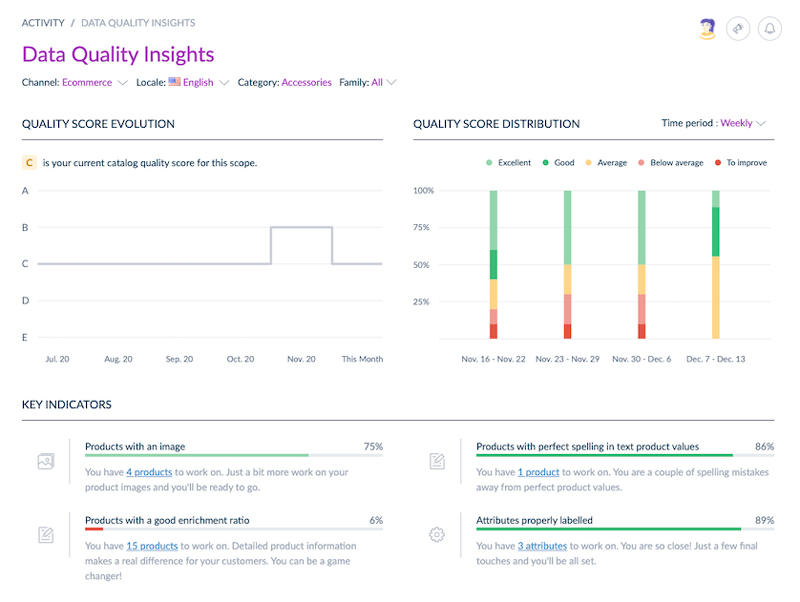Click the 'Data Quality Insights' page title
This screenshot has height=602, width=800.
click(118, 54)
